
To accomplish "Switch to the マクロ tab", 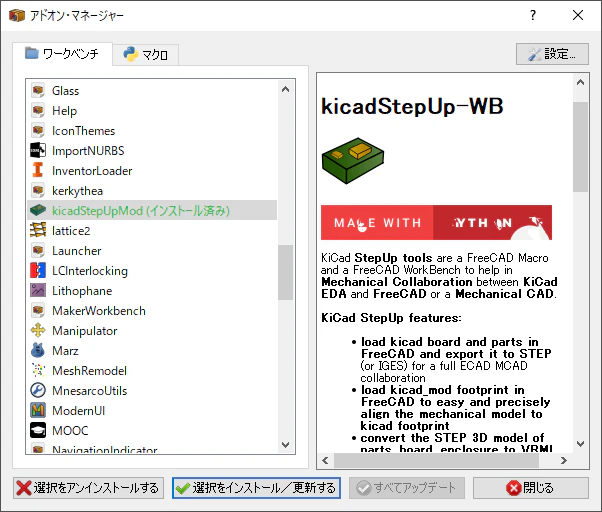I will point(146,55).
